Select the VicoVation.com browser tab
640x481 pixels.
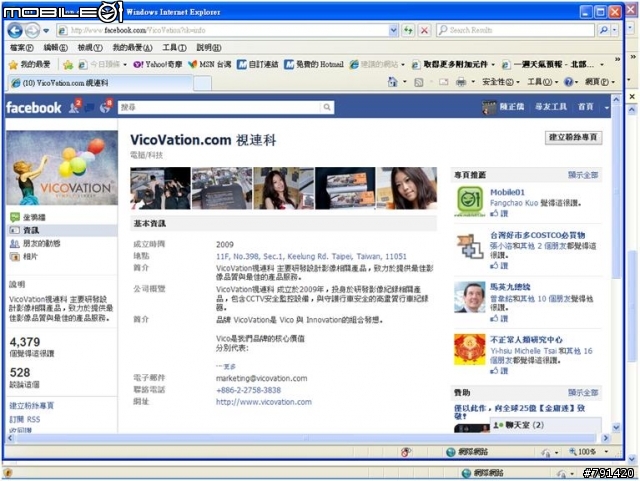100,83
